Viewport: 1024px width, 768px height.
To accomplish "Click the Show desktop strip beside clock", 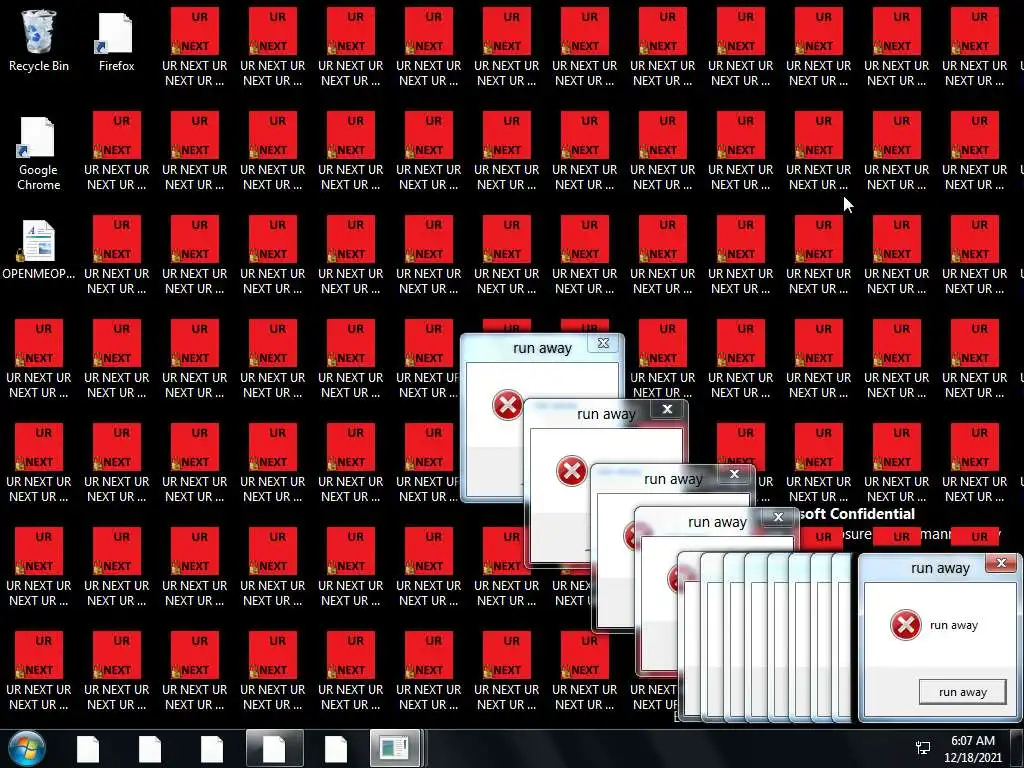I will pos(1016,749).
